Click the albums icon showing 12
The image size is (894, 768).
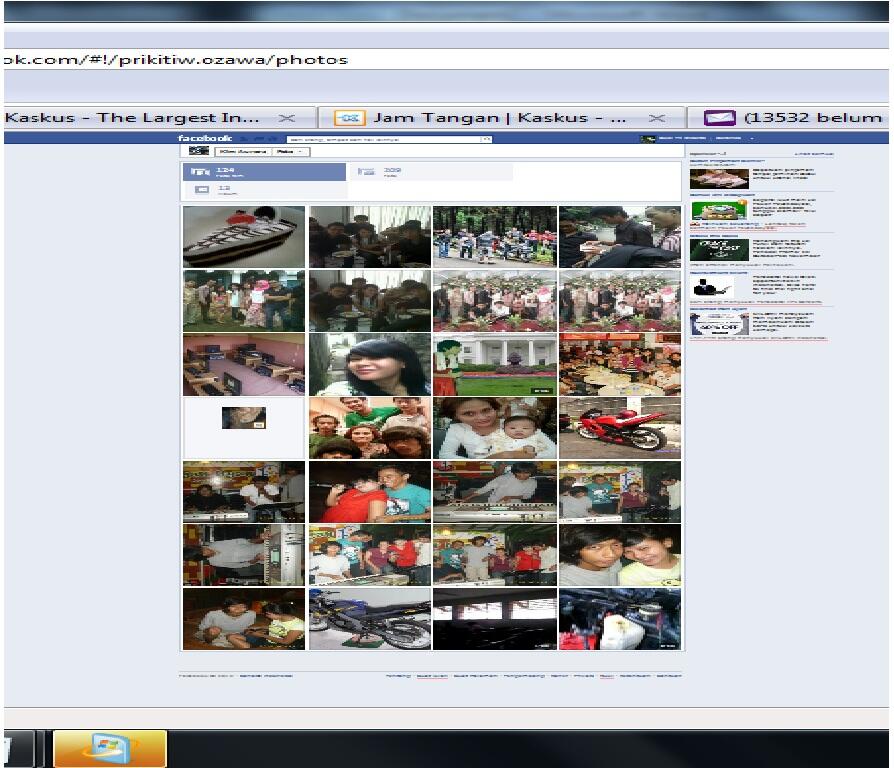pos(201,190)
